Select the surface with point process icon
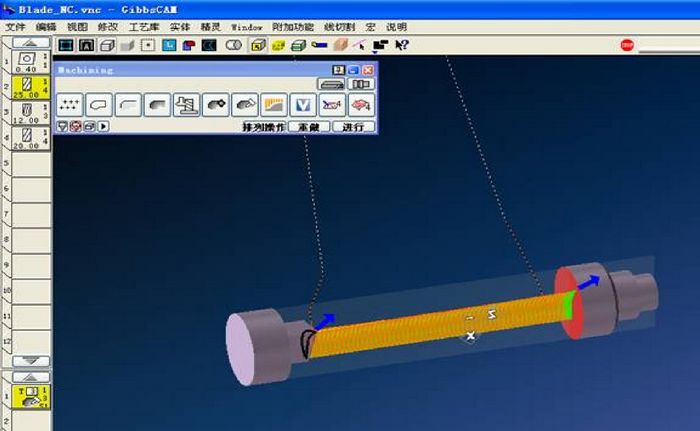Viewport: 700px width, 431px height. 216,105
